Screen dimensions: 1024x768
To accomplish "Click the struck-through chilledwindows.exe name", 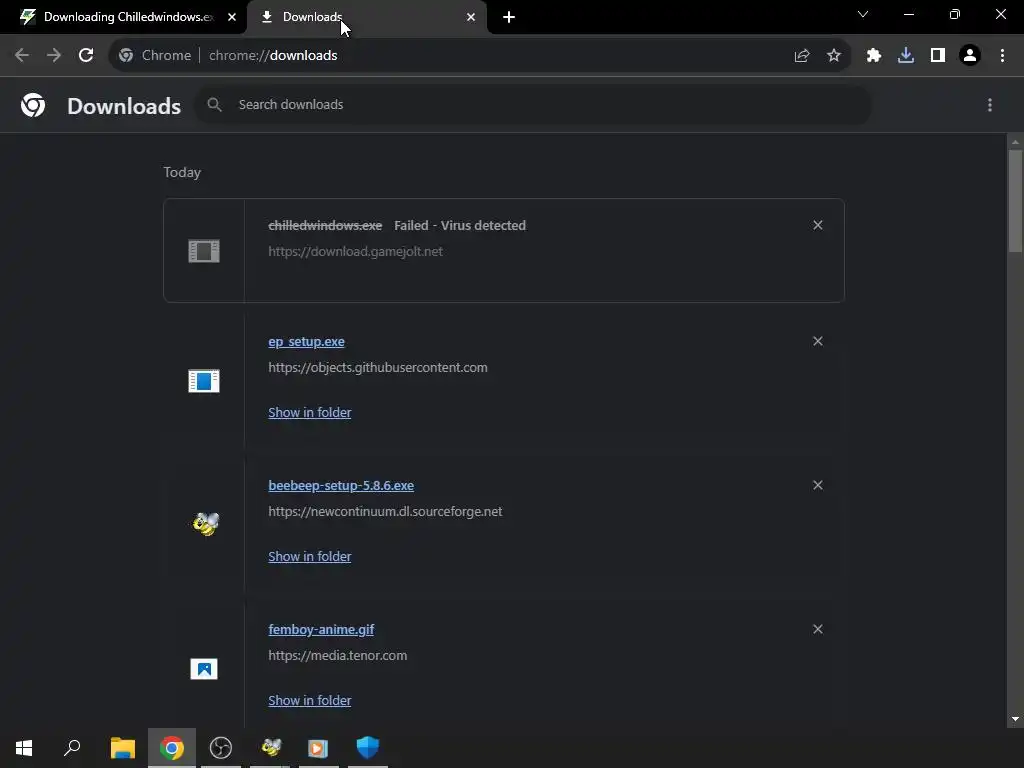I will [325, 225].
